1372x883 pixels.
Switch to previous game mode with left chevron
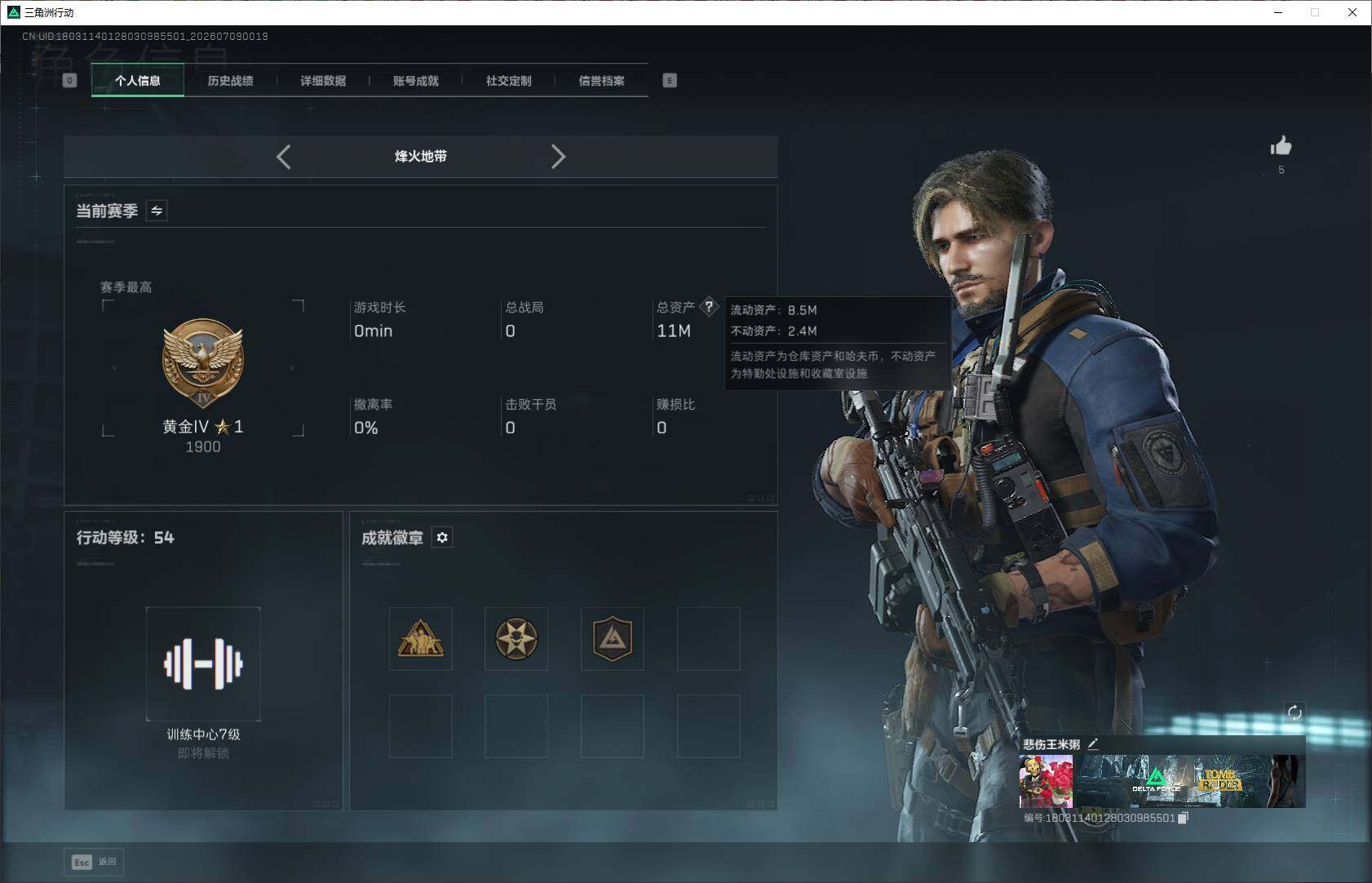pos(284,157)
